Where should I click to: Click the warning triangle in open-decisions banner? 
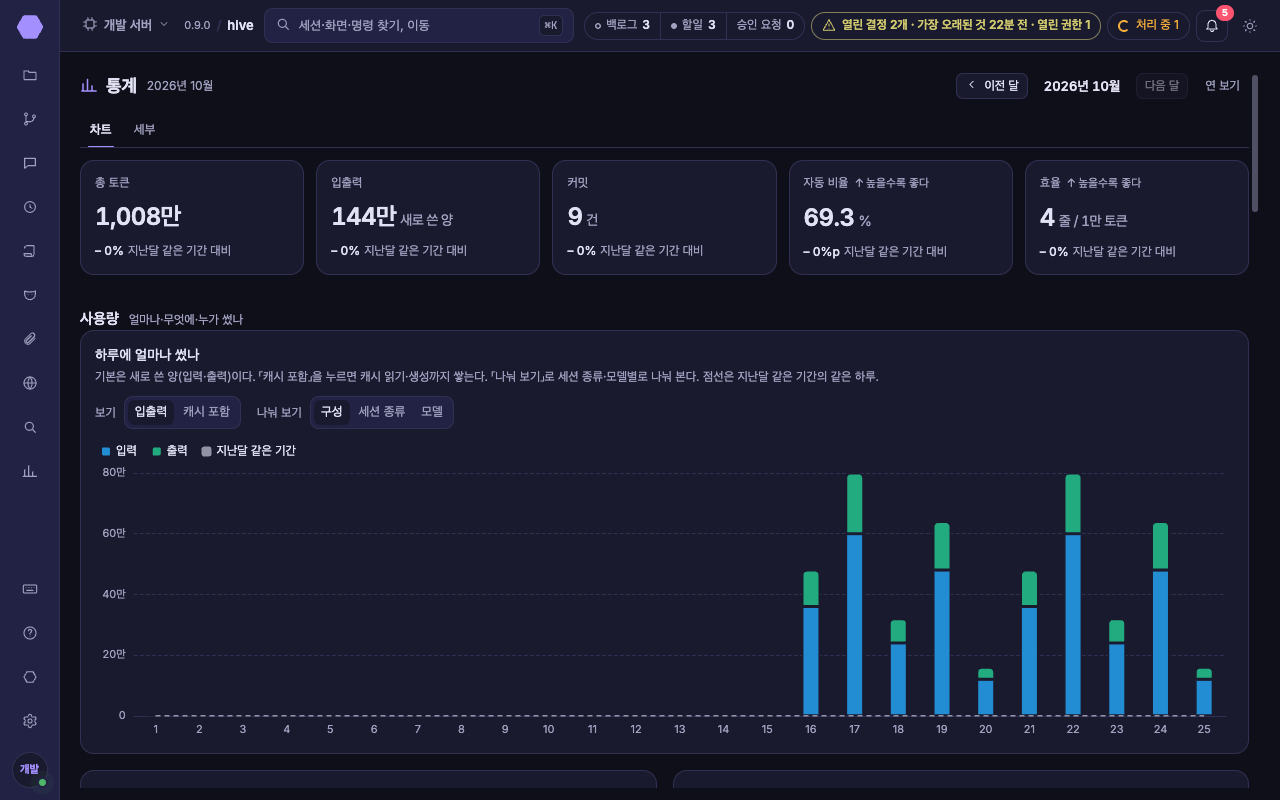click(x=828, y=25)
